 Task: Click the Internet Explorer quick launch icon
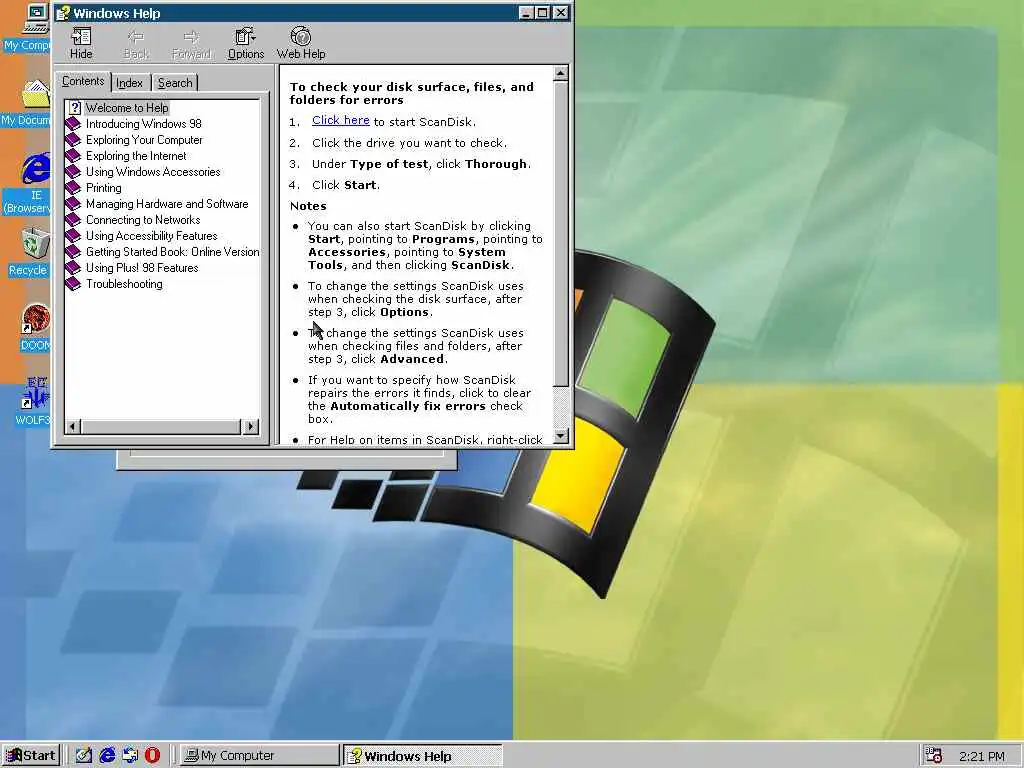(x=106, y=756)
